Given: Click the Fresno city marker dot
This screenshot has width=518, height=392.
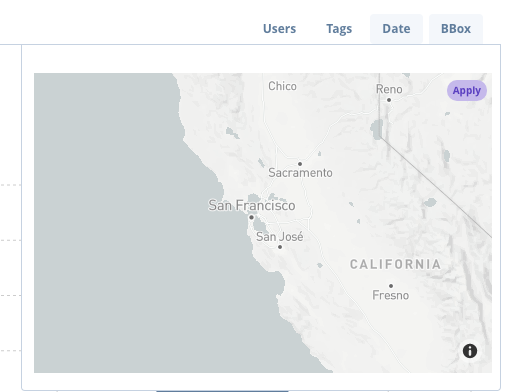Looking at the screenshot, I should click(391, 286).
